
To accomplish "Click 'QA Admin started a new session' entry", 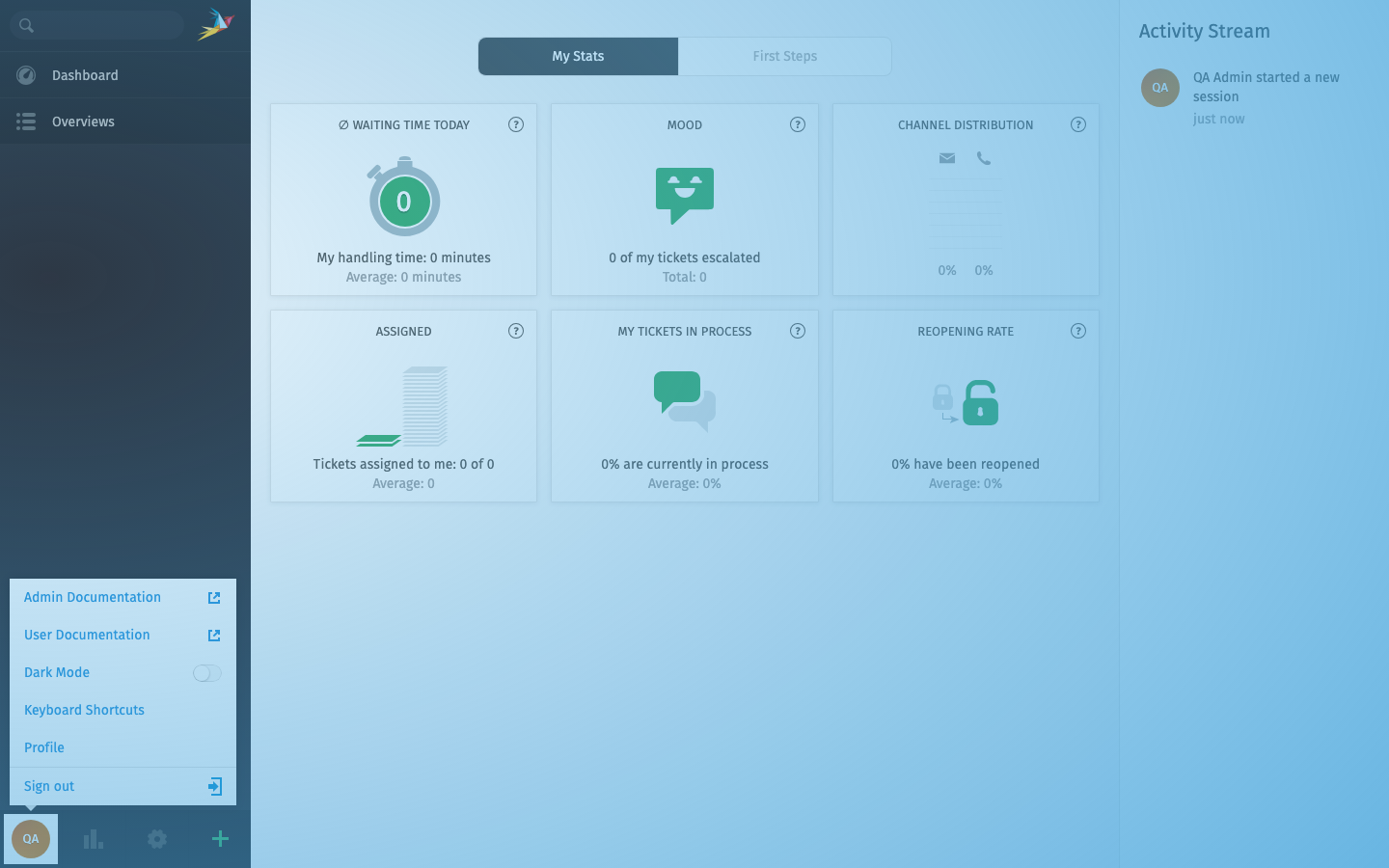I will [1266, 87].
